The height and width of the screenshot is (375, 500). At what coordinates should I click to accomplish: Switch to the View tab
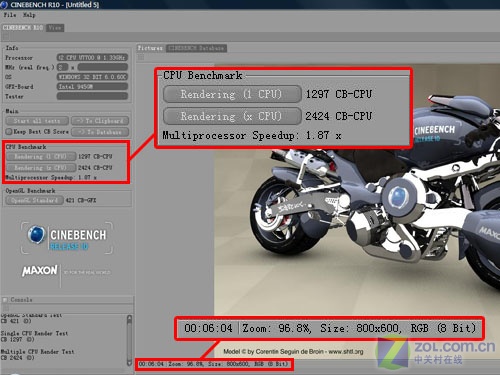55,28
